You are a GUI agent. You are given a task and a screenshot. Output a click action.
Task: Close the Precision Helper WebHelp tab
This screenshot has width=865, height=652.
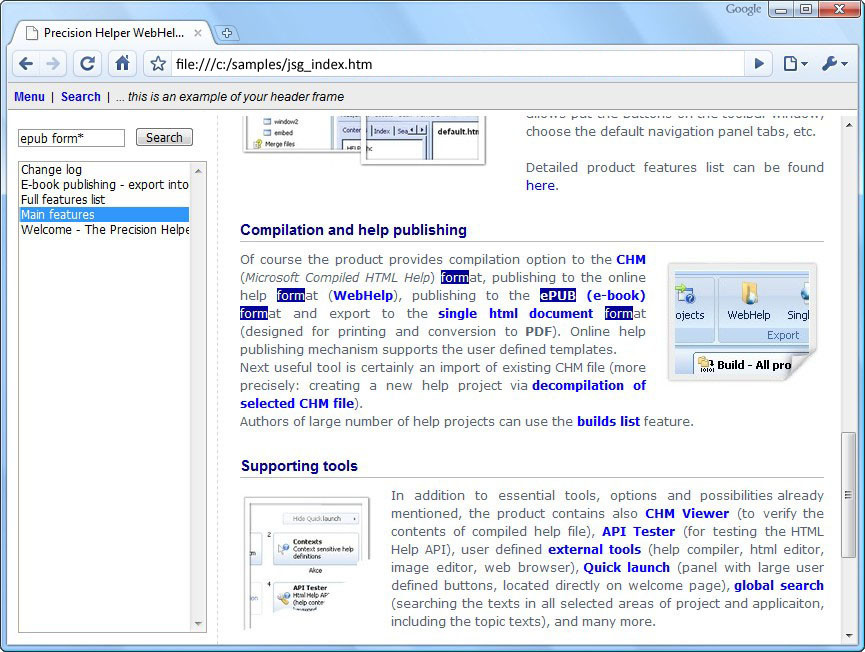click(197, 33)
